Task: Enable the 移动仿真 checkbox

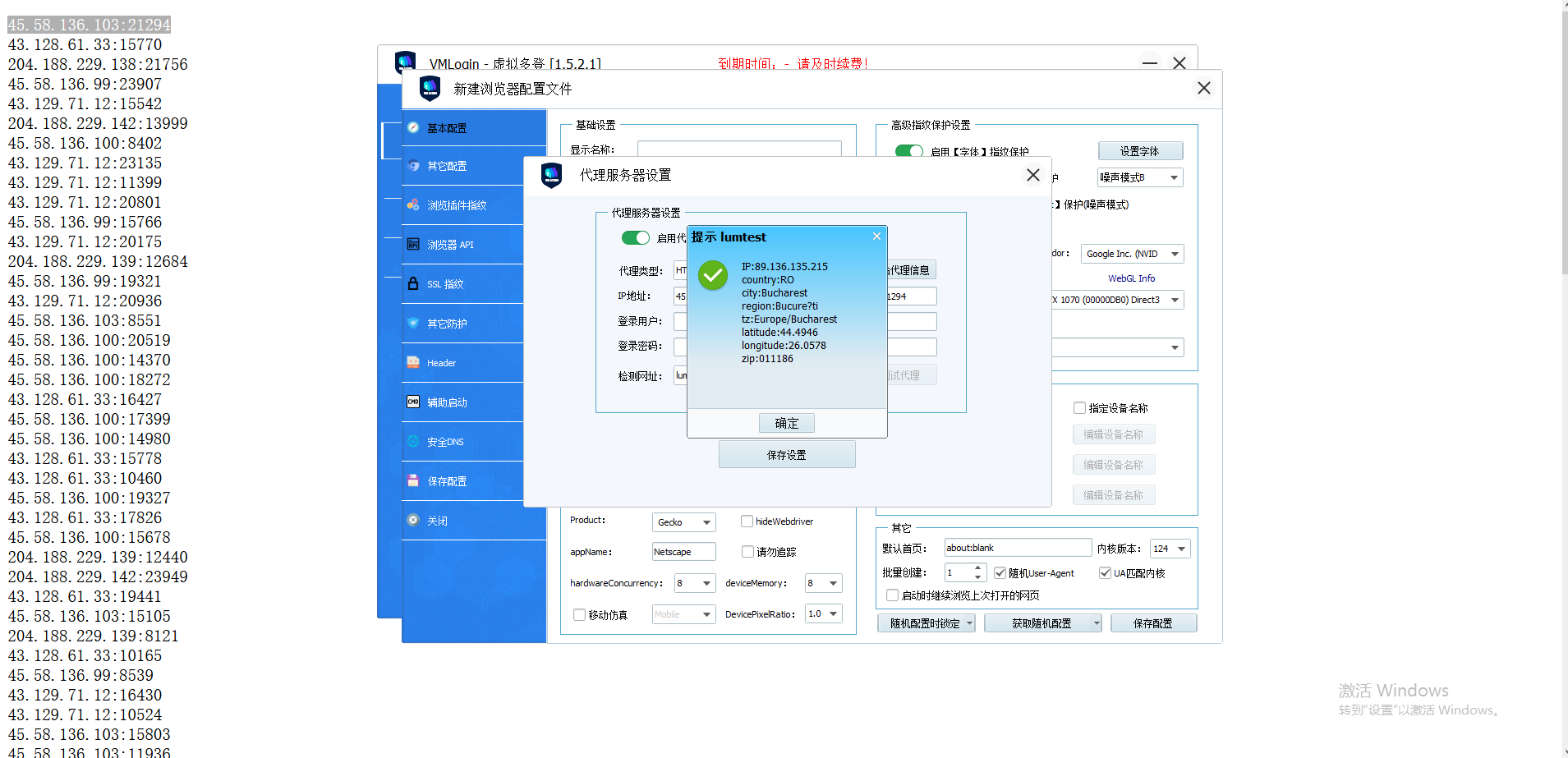Action: pyautogui.click(x=579, y=614)
